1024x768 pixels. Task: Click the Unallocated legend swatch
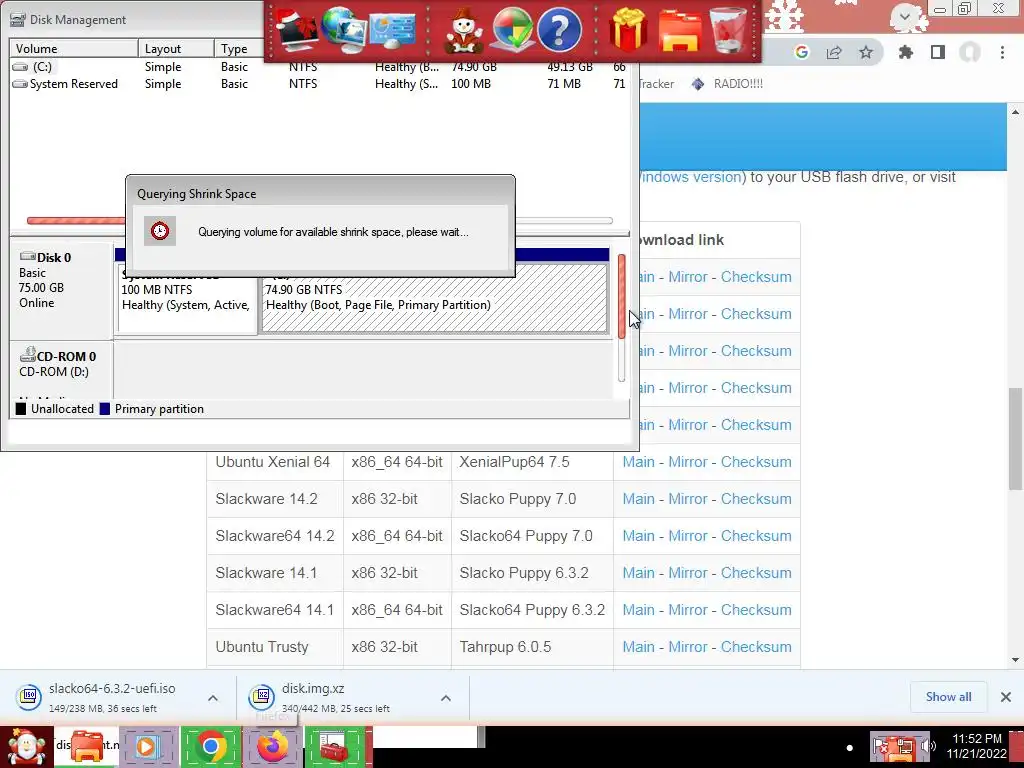[x=21, y=409]
